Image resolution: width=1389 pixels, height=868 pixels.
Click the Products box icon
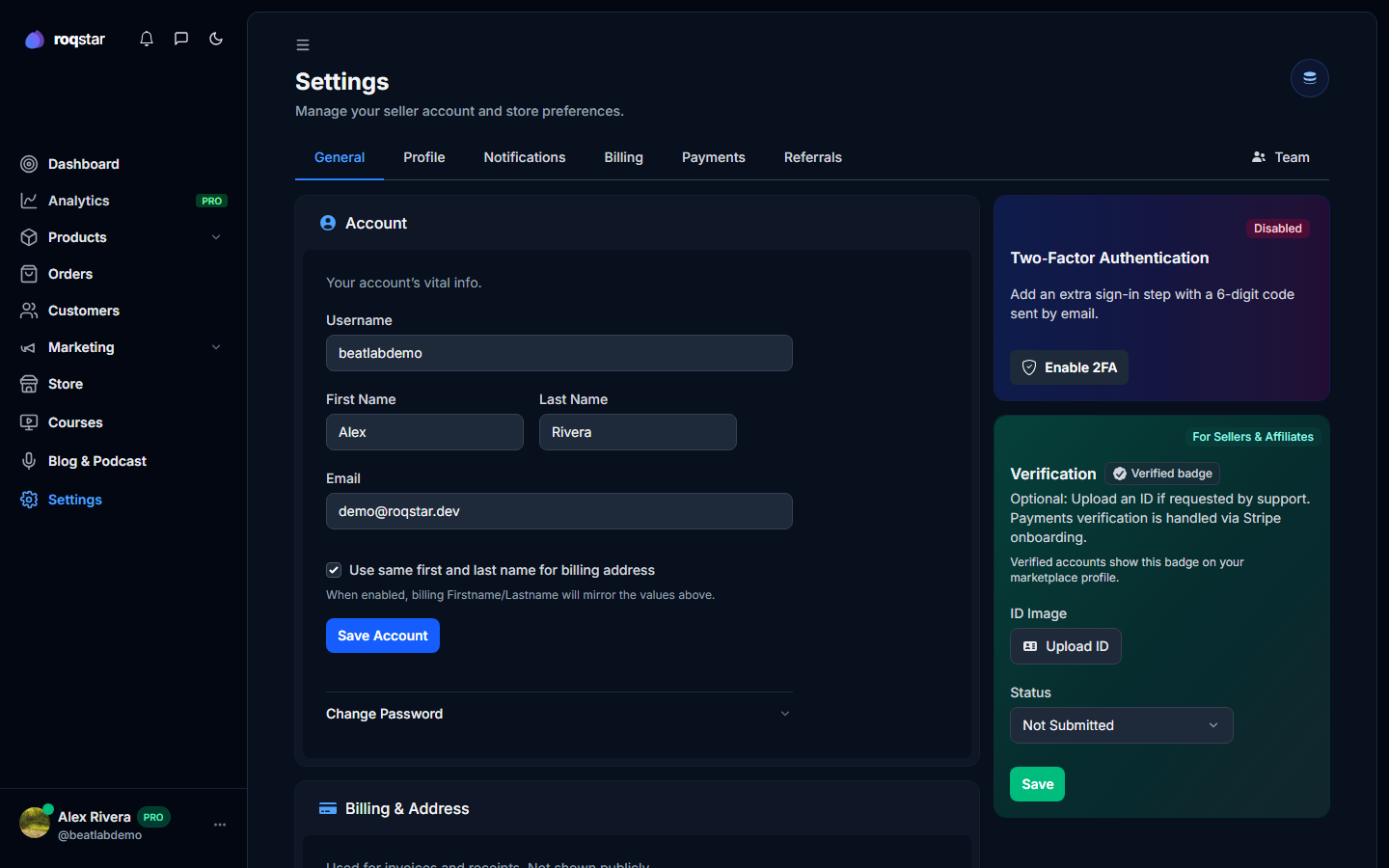[29, 237]
